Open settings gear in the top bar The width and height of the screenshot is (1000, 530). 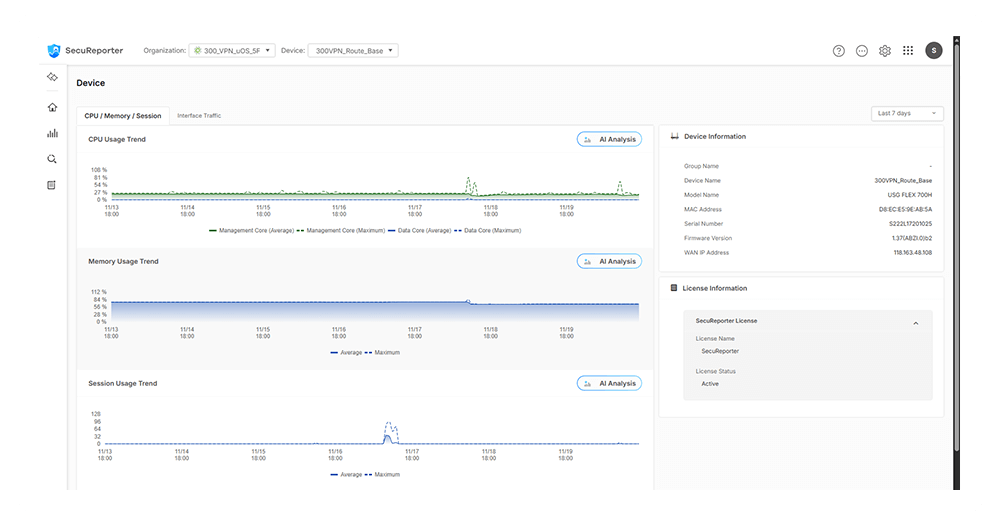(885, 51)
